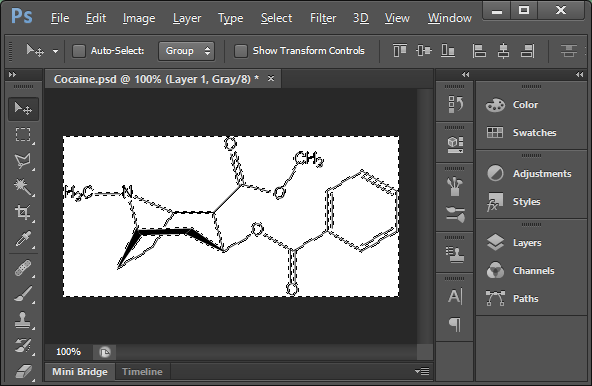Image resolution: width=592 pixels, height=386 pixels.
Task: Select the Eraser tool
Action: pyautogui.click(x=23, y=371)
